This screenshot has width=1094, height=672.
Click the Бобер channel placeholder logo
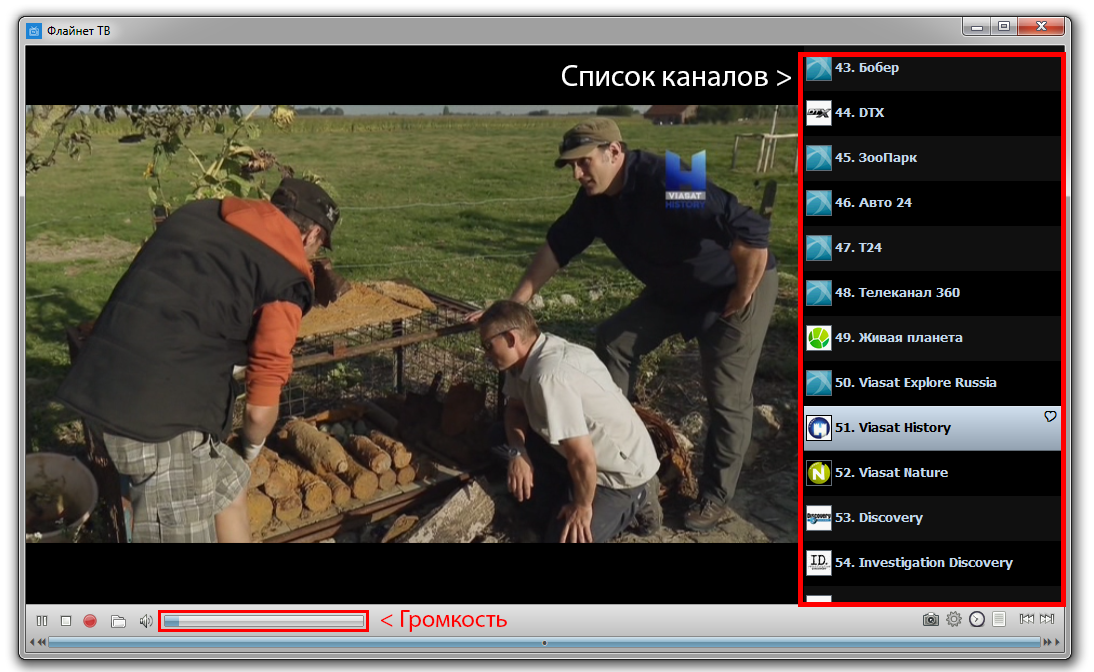pos(818,69)
